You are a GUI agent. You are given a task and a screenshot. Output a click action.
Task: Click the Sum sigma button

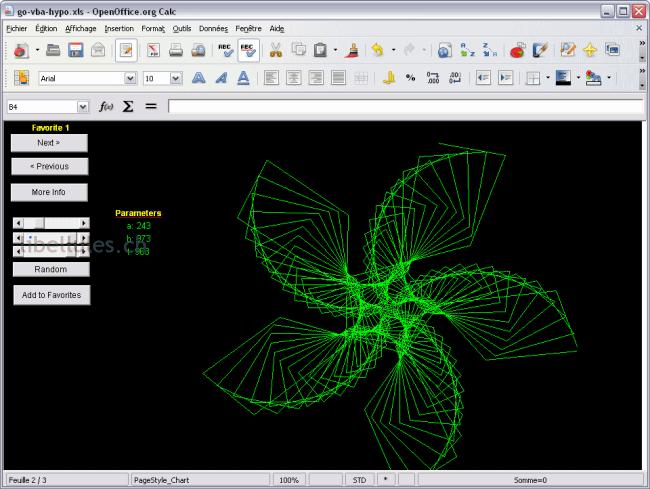click(x=128, y=107)
